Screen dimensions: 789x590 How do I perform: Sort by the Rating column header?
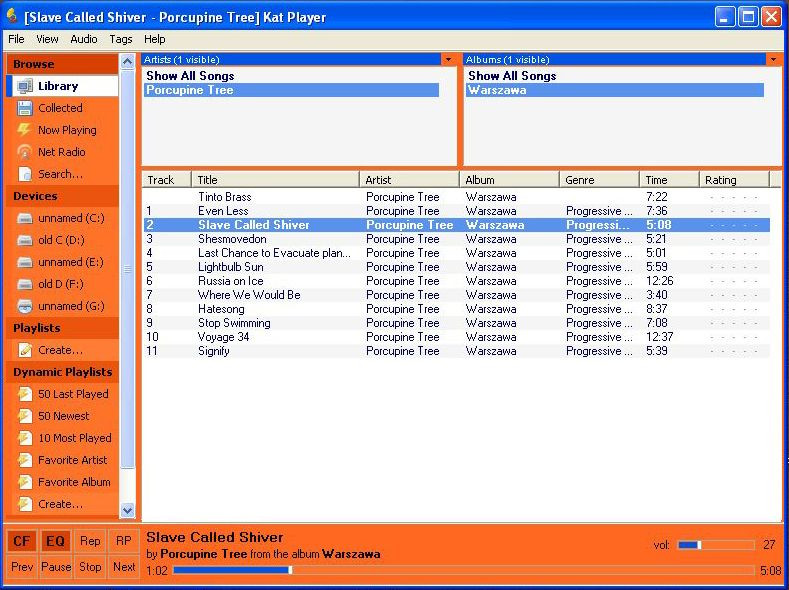pyautogui.click(x=734, y=180)
